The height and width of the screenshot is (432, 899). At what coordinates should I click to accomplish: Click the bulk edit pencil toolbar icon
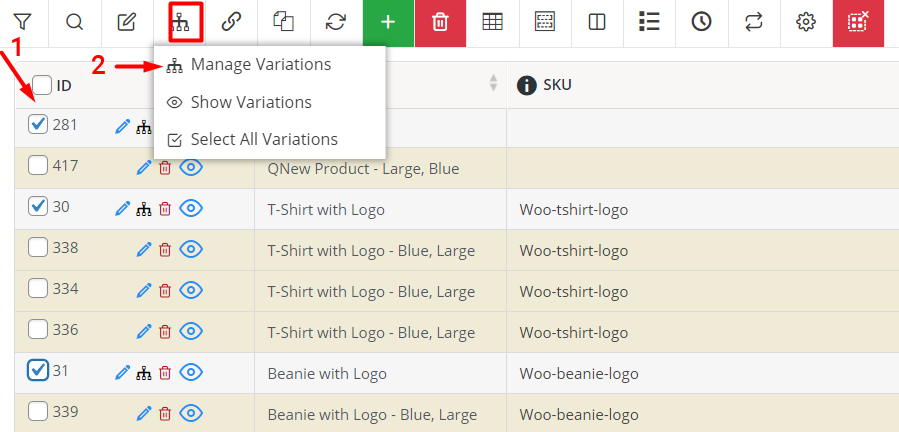tap(127, 22)
